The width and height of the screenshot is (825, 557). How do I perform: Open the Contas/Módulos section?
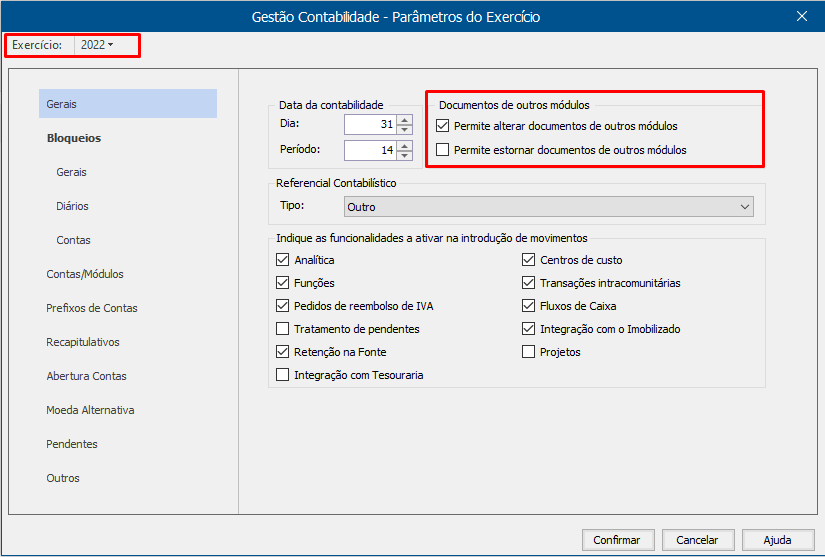[85, 274]
